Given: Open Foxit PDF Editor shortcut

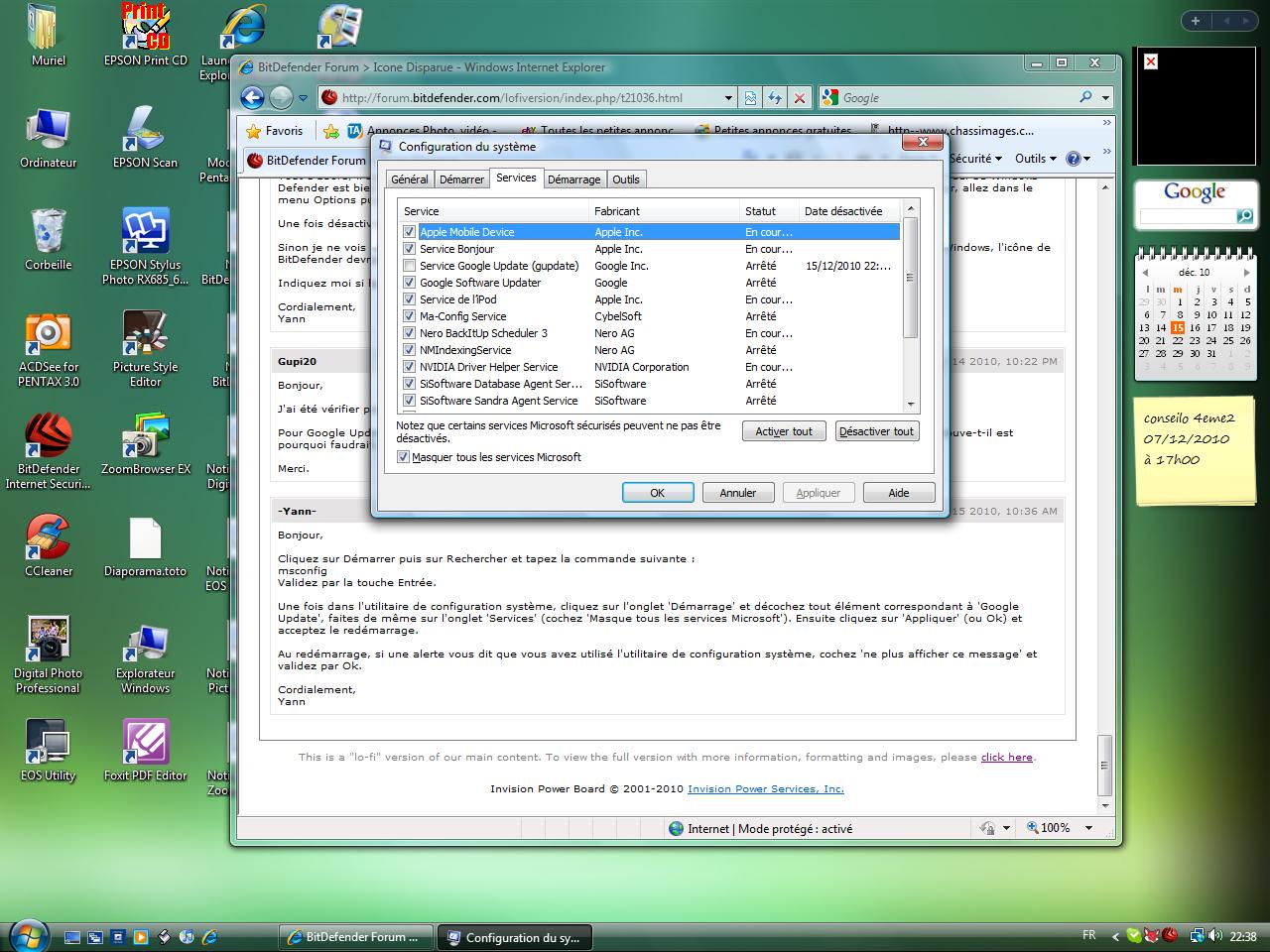Looking at the screenshot, I should point(145,750).
